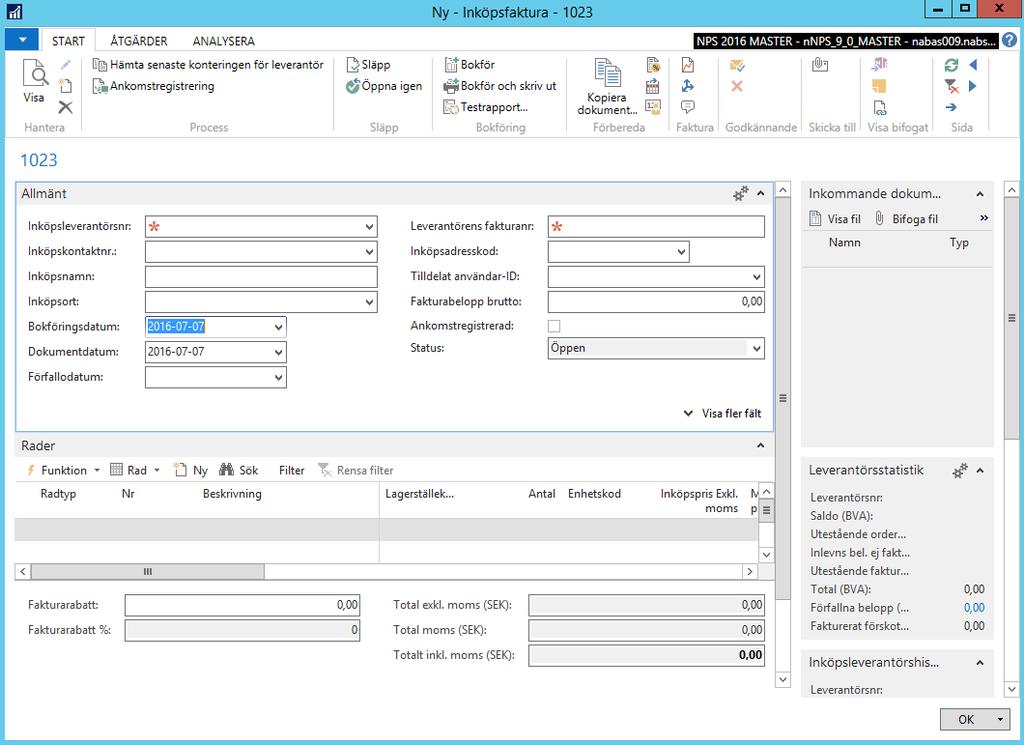Click the calendar arrow icon in Förbereda
The image size is (1024, 745).
point(653,86)
